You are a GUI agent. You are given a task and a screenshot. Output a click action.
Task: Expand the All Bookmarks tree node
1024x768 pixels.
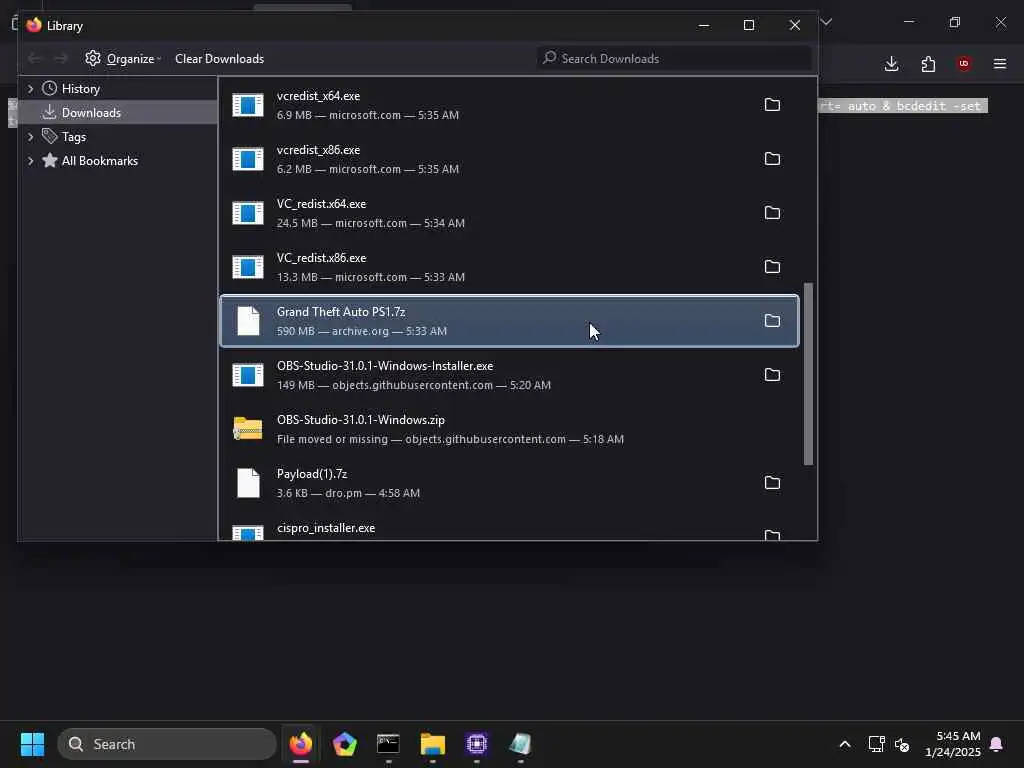pos(30,161)
